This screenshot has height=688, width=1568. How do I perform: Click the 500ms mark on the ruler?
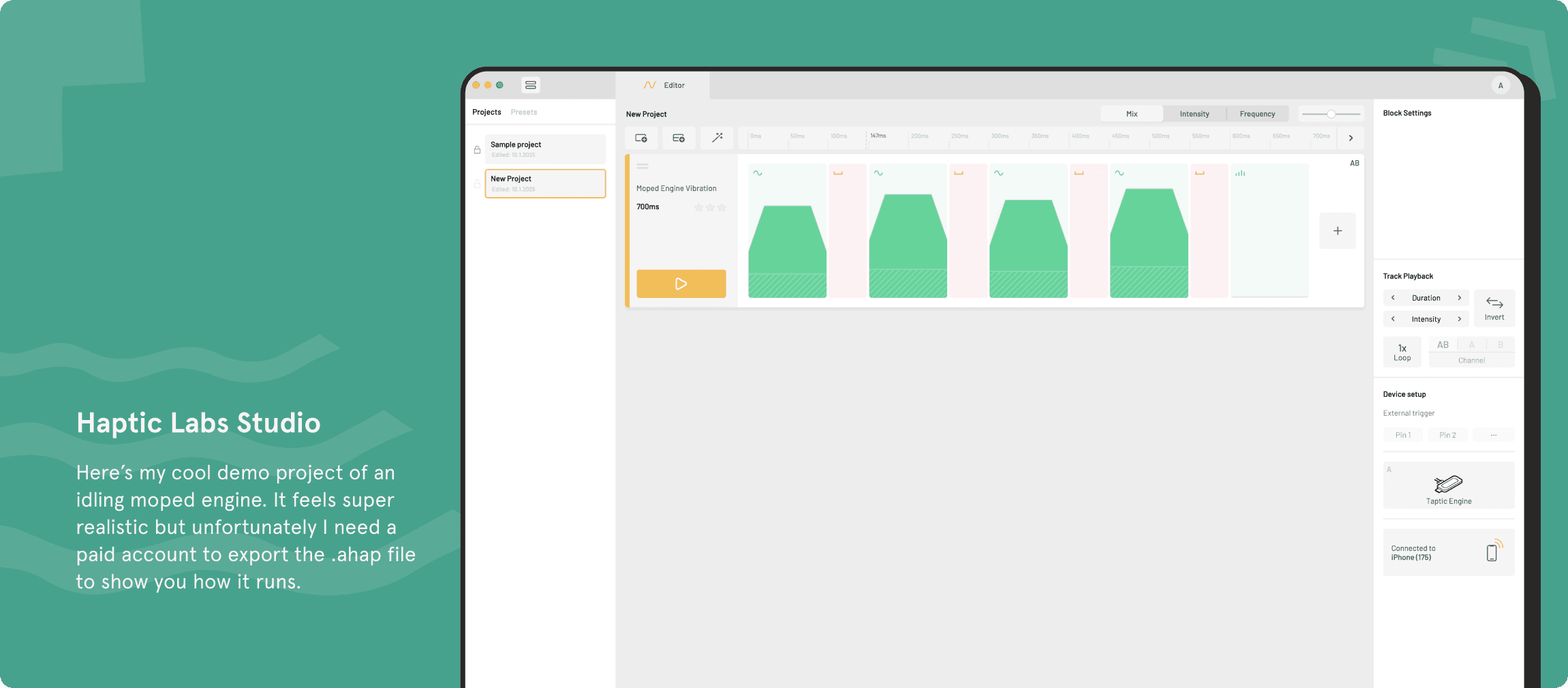[x=1160, y=136]
